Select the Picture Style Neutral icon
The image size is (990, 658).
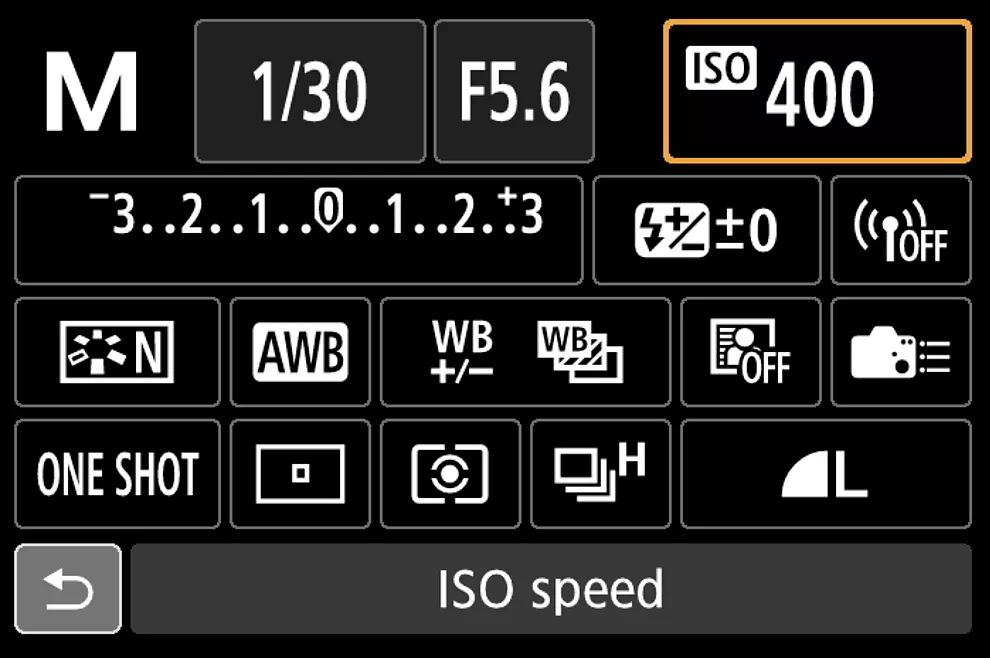pyautogui.click(x=117, y=352)
